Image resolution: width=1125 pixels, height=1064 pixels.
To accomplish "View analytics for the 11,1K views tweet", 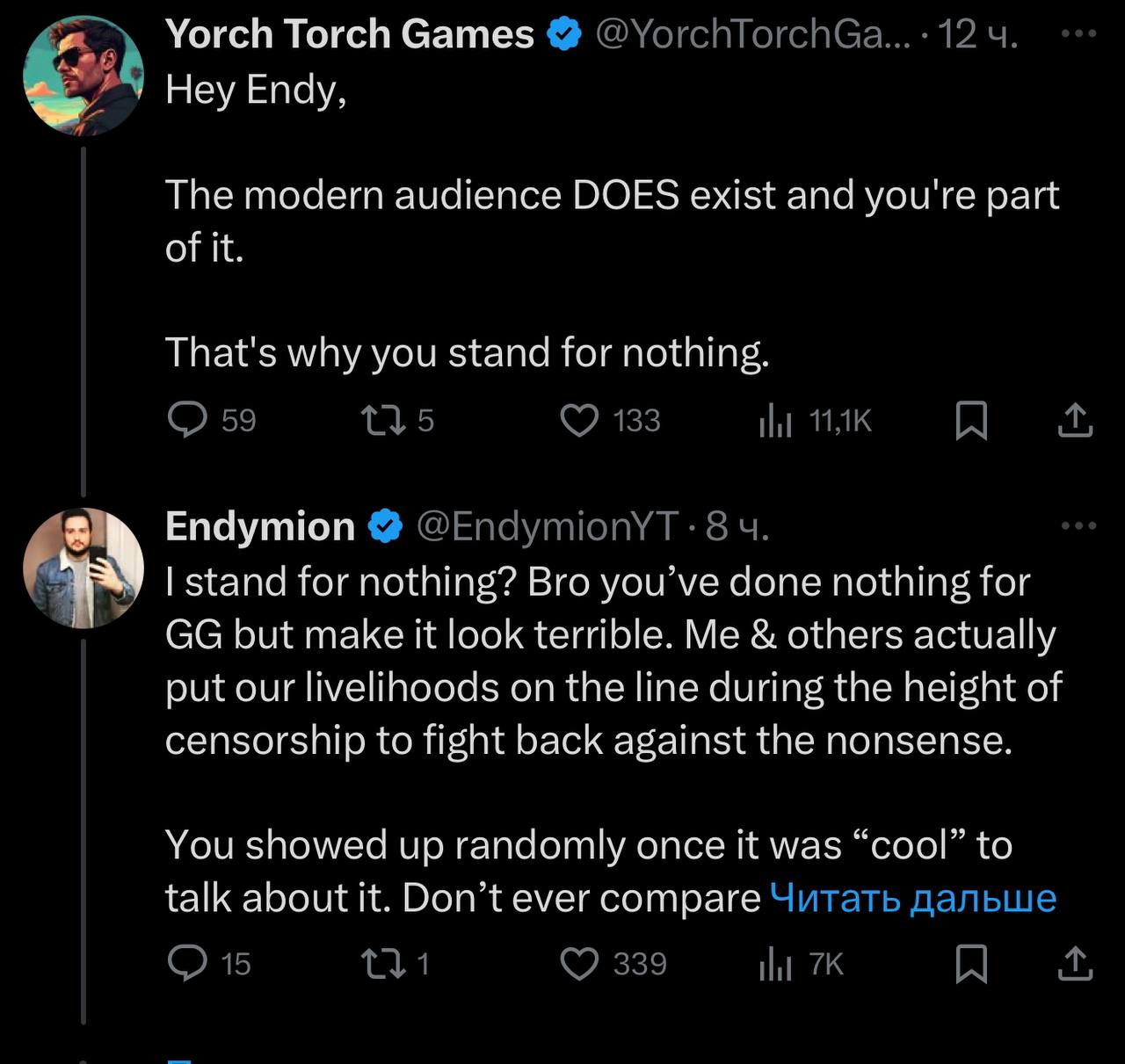I will click(x=775, y=422).
